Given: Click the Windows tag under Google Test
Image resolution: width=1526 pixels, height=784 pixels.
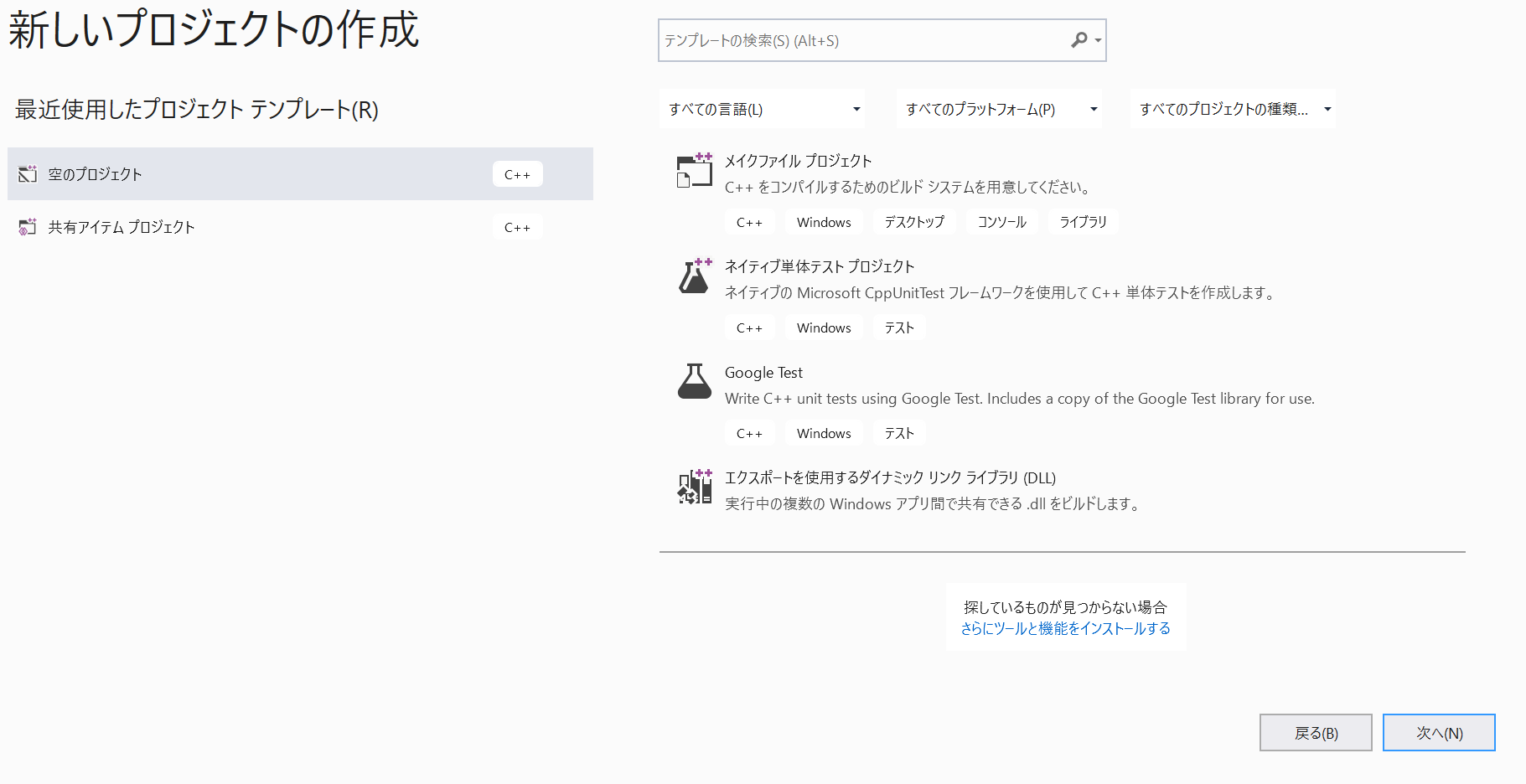Looking at the screenshot, I should click(824, 433).
